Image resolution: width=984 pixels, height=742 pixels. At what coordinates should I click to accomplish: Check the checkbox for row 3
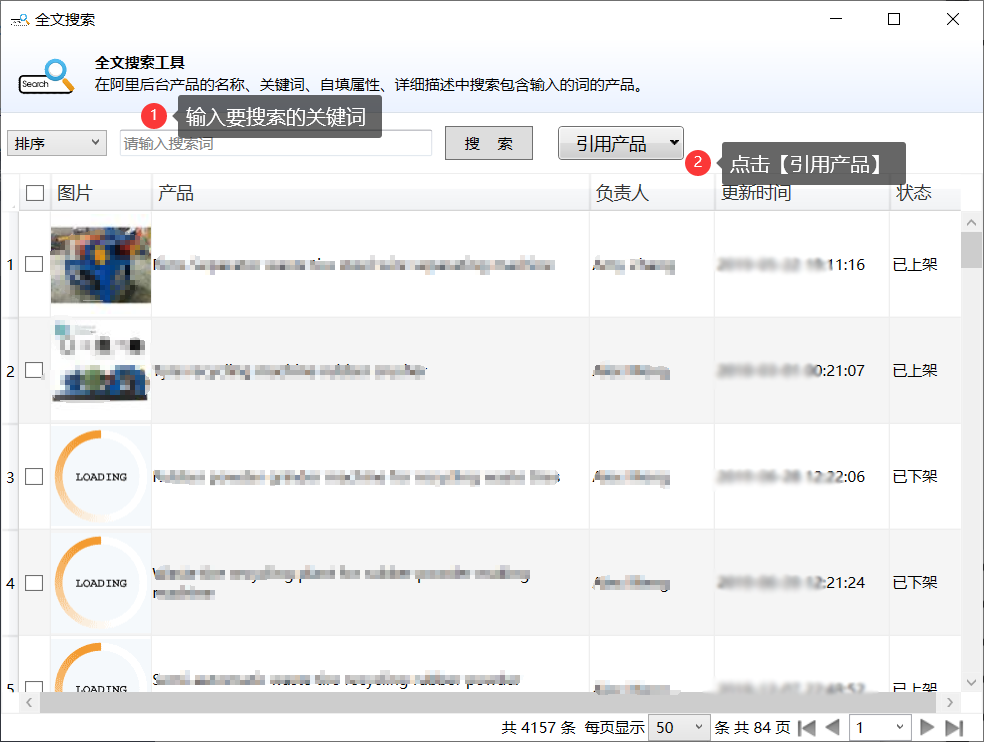click(34, 477)
